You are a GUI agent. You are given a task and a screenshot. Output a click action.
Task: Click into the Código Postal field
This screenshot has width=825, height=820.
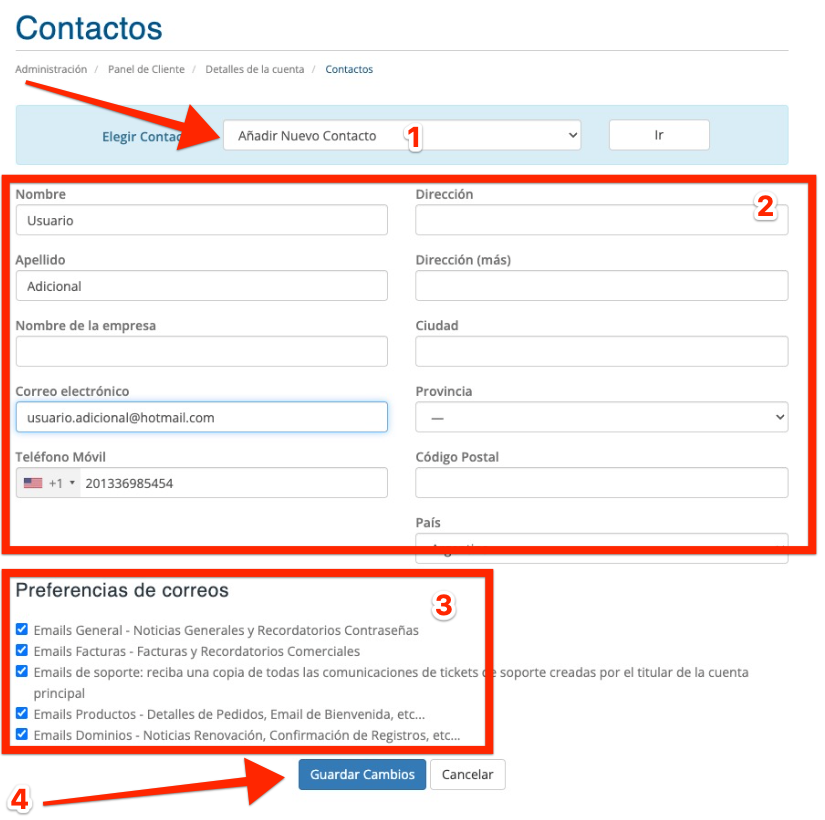click(601, 483)
